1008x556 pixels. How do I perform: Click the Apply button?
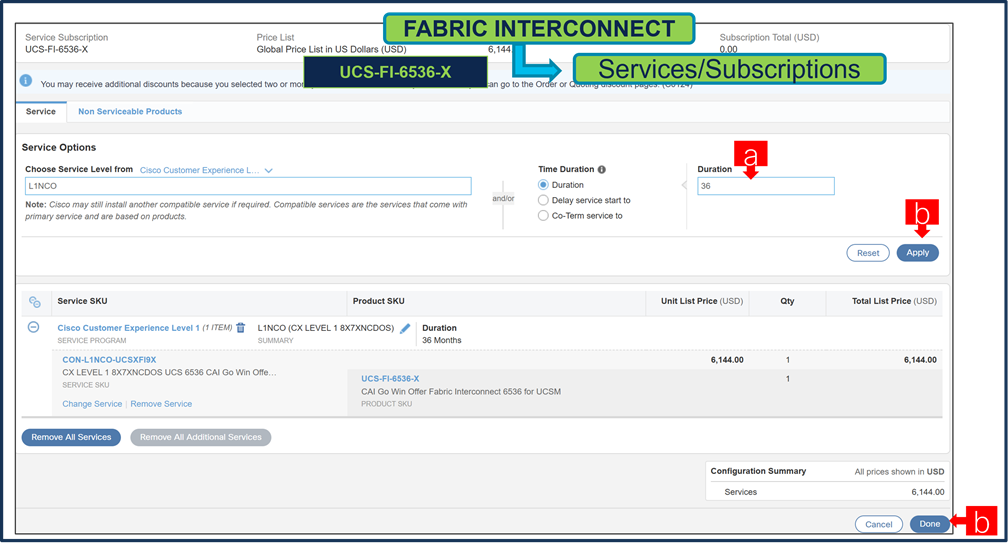917,253
